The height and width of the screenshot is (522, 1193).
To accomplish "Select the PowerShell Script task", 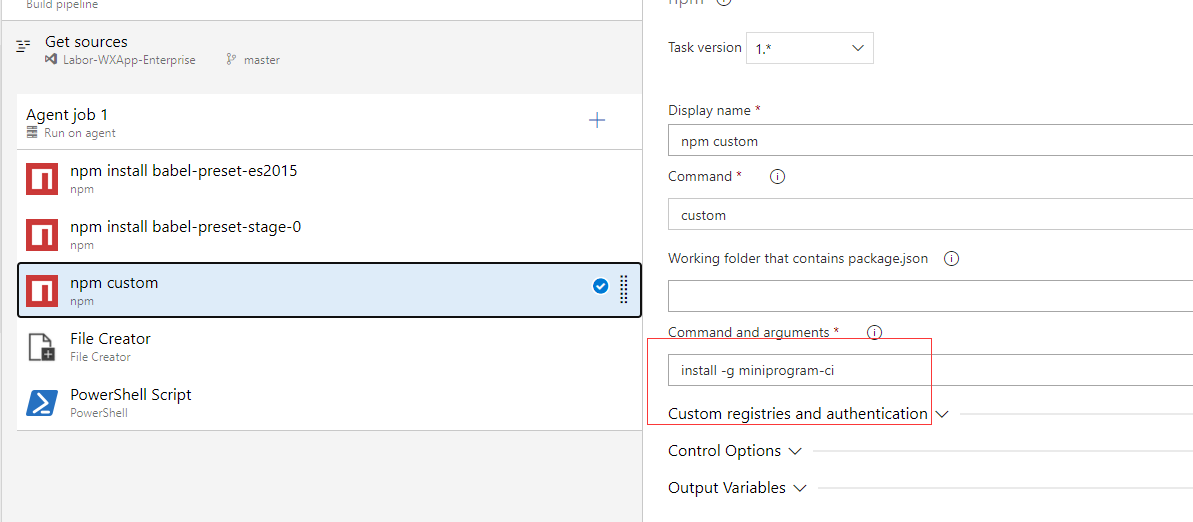I will [329, 403].
